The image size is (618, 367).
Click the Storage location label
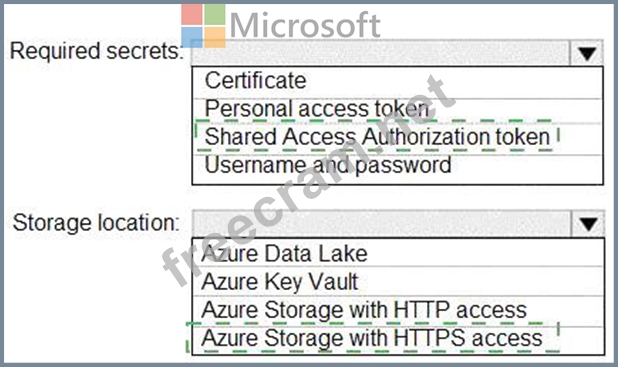click(x=96, y=223)
